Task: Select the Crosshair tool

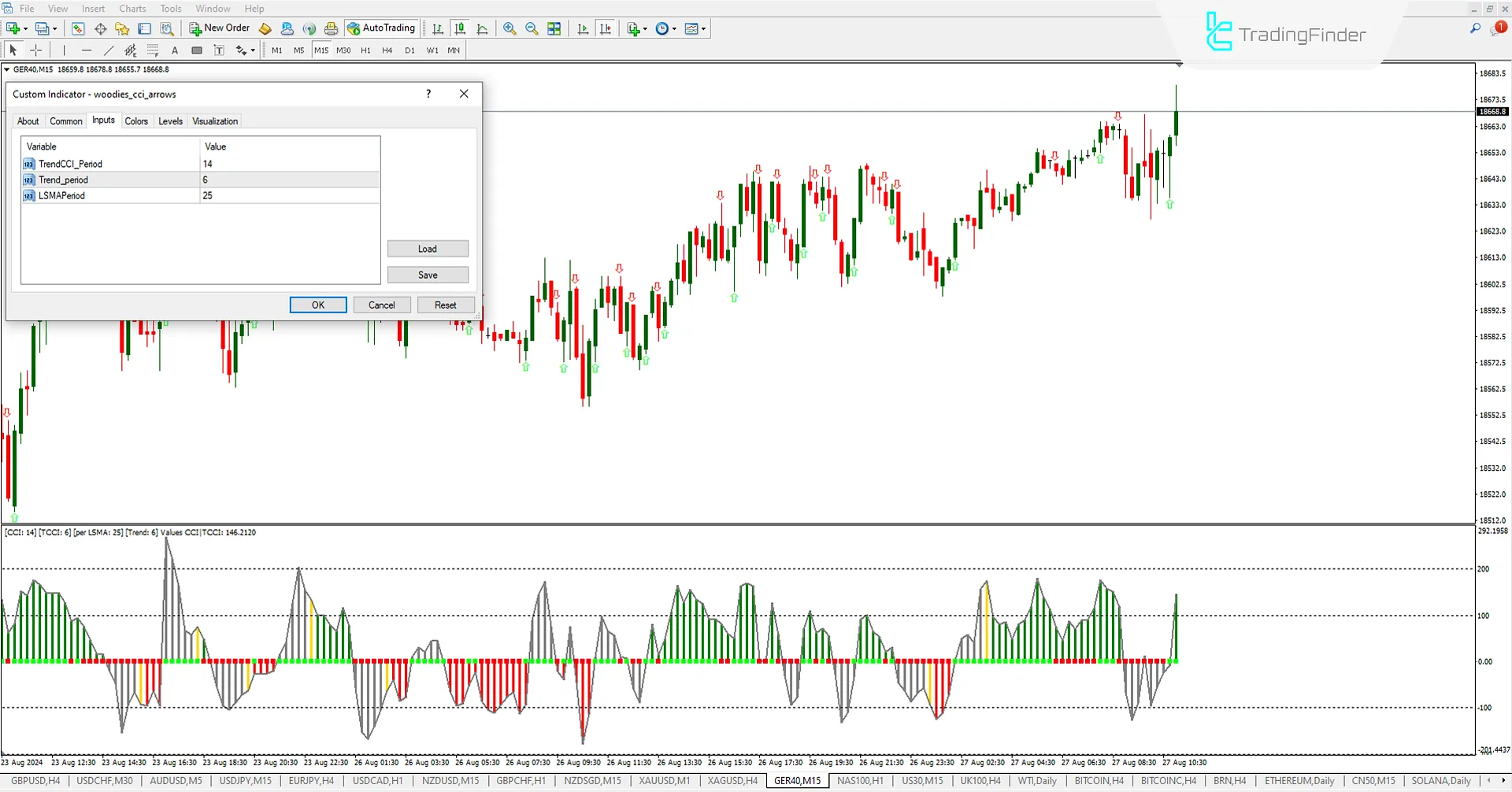Action: click(35, 50)
